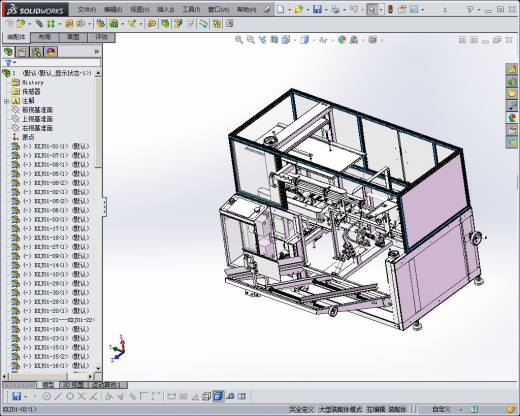Click the Save disk icon in top toolbar
Image resolution: width=520 pixels, height=416 pixels.
pyautogui.click(x=317, y=9)
